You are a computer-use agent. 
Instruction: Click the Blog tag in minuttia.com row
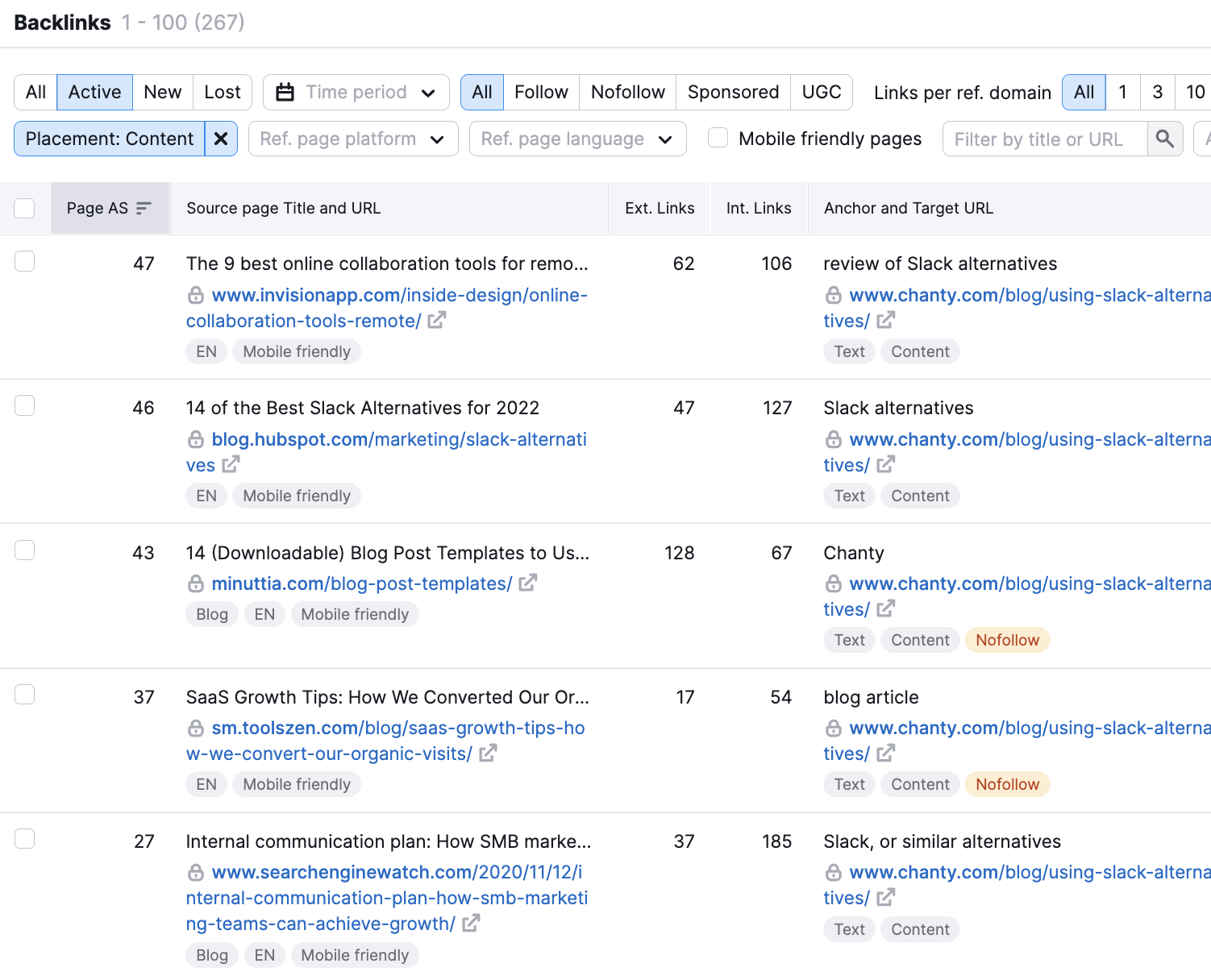(212, 614)
